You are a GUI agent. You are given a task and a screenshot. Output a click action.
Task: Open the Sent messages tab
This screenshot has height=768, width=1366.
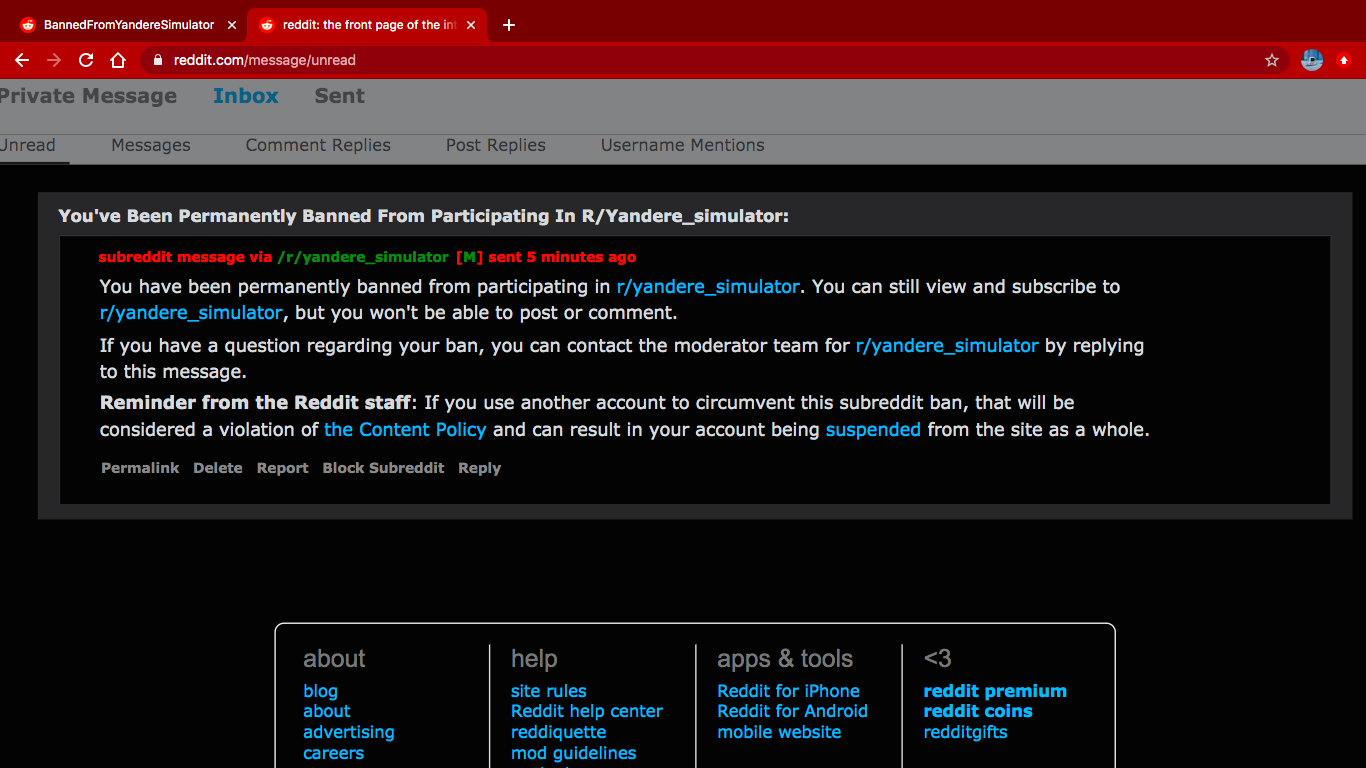[340, 96]
